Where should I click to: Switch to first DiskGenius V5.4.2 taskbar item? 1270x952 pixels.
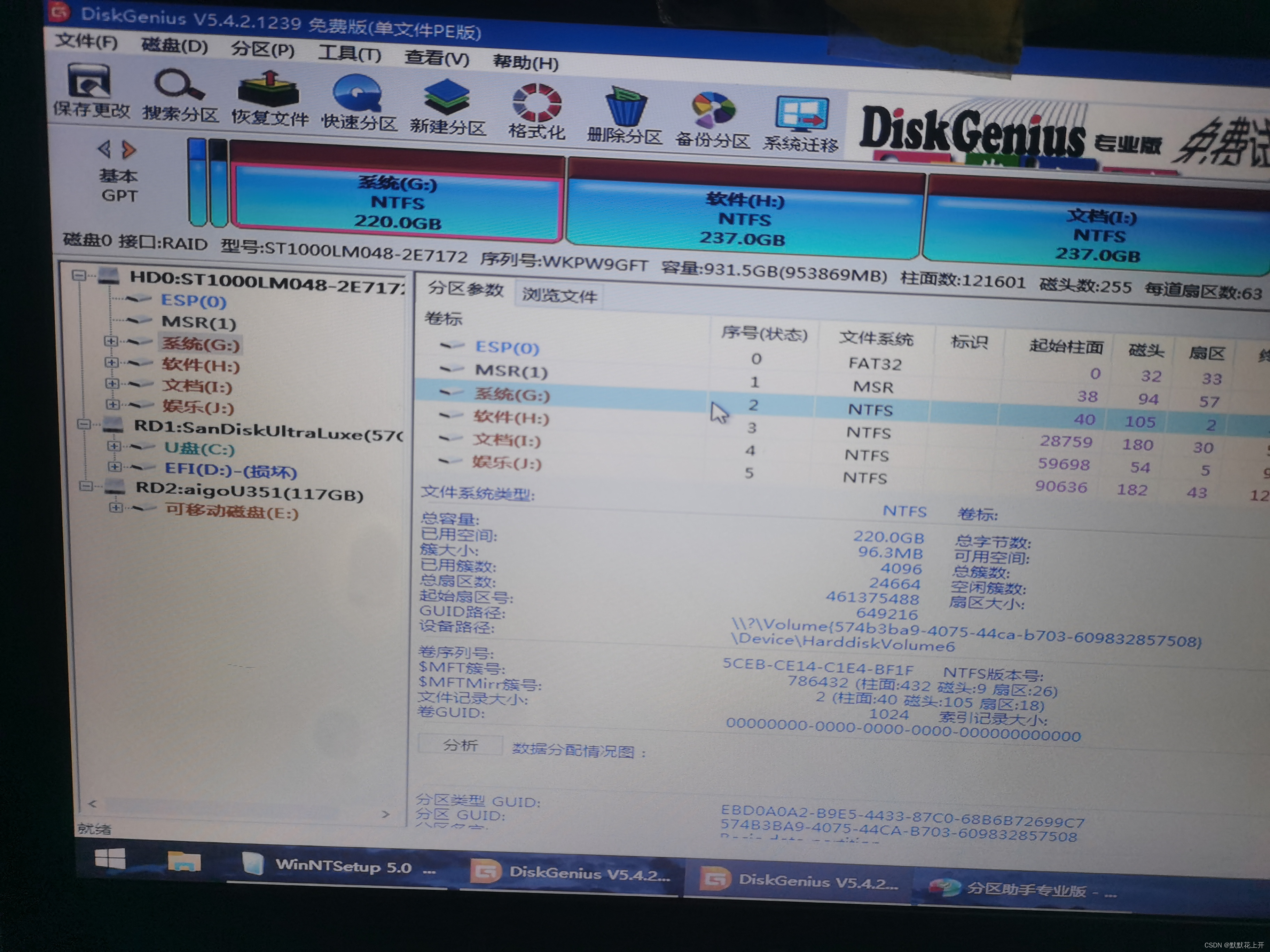click(x=570, y=873)
